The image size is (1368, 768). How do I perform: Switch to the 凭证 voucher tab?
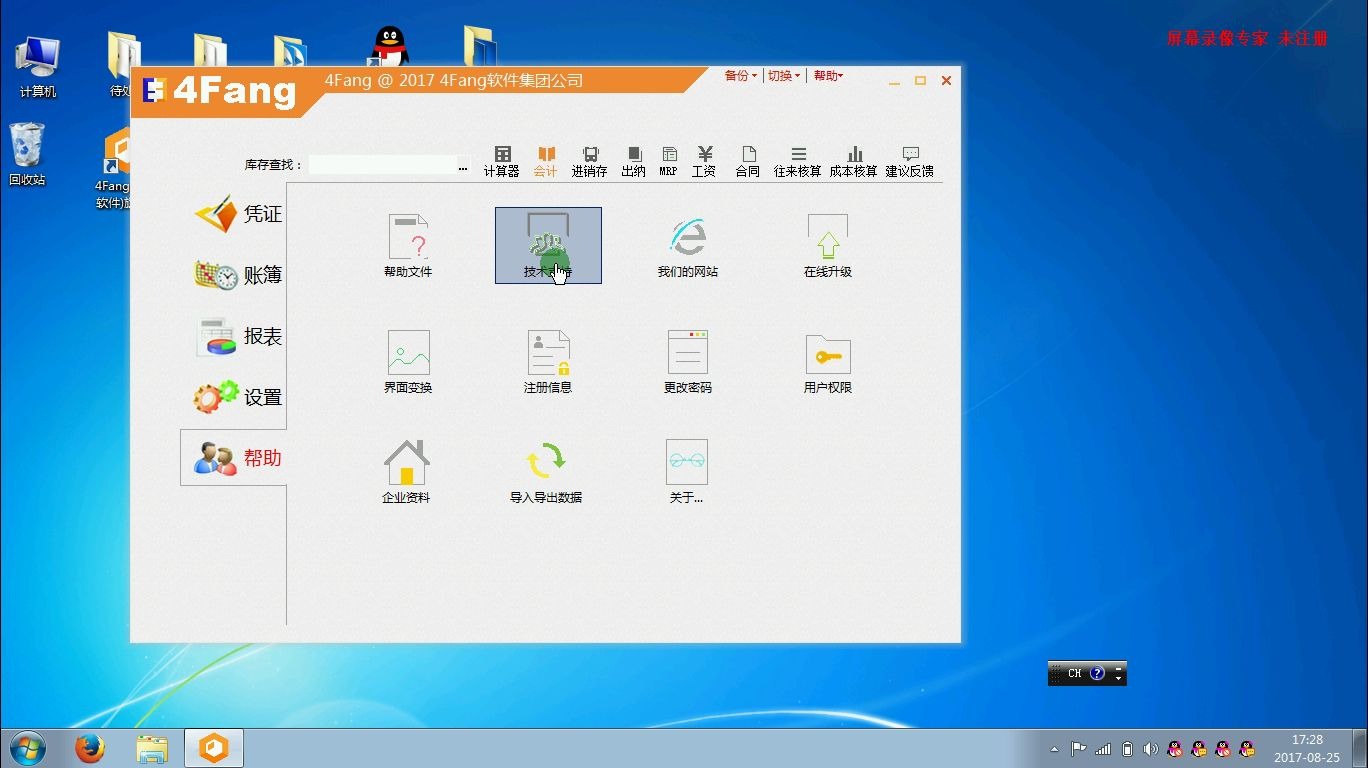[x=238, y=214]
